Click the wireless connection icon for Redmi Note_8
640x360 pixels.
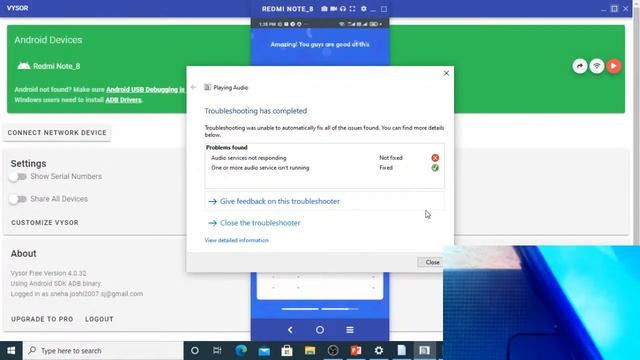(597, 66)
